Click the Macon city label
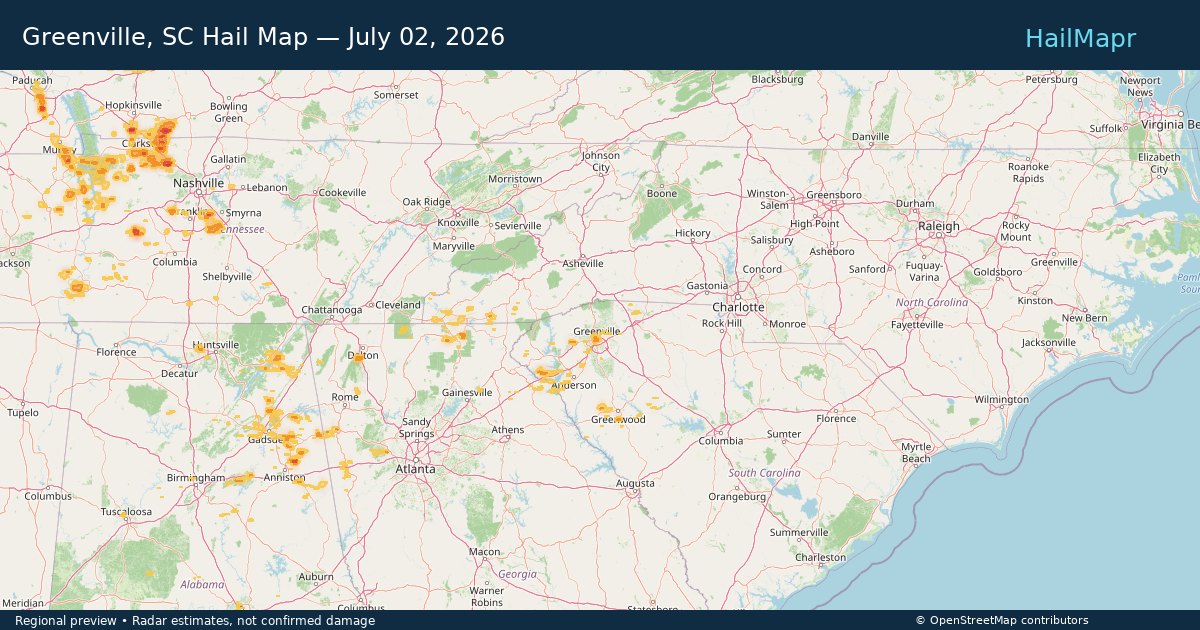1200x630 pixels. (485, 552)
